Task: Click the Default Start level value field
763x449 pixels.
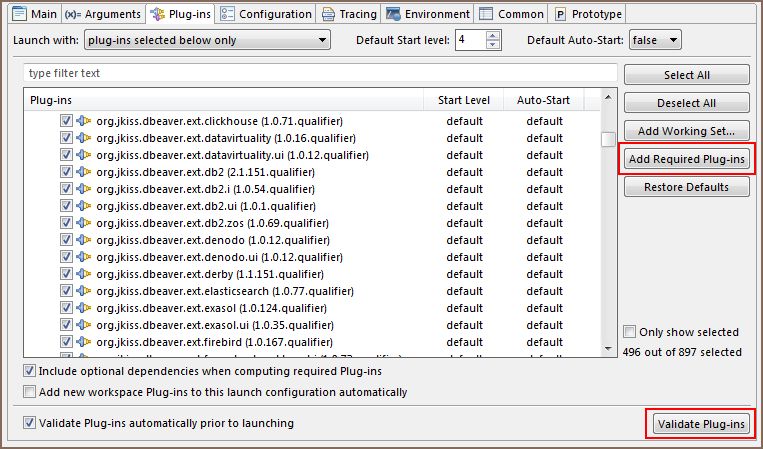Action: [x=471, y=40]
